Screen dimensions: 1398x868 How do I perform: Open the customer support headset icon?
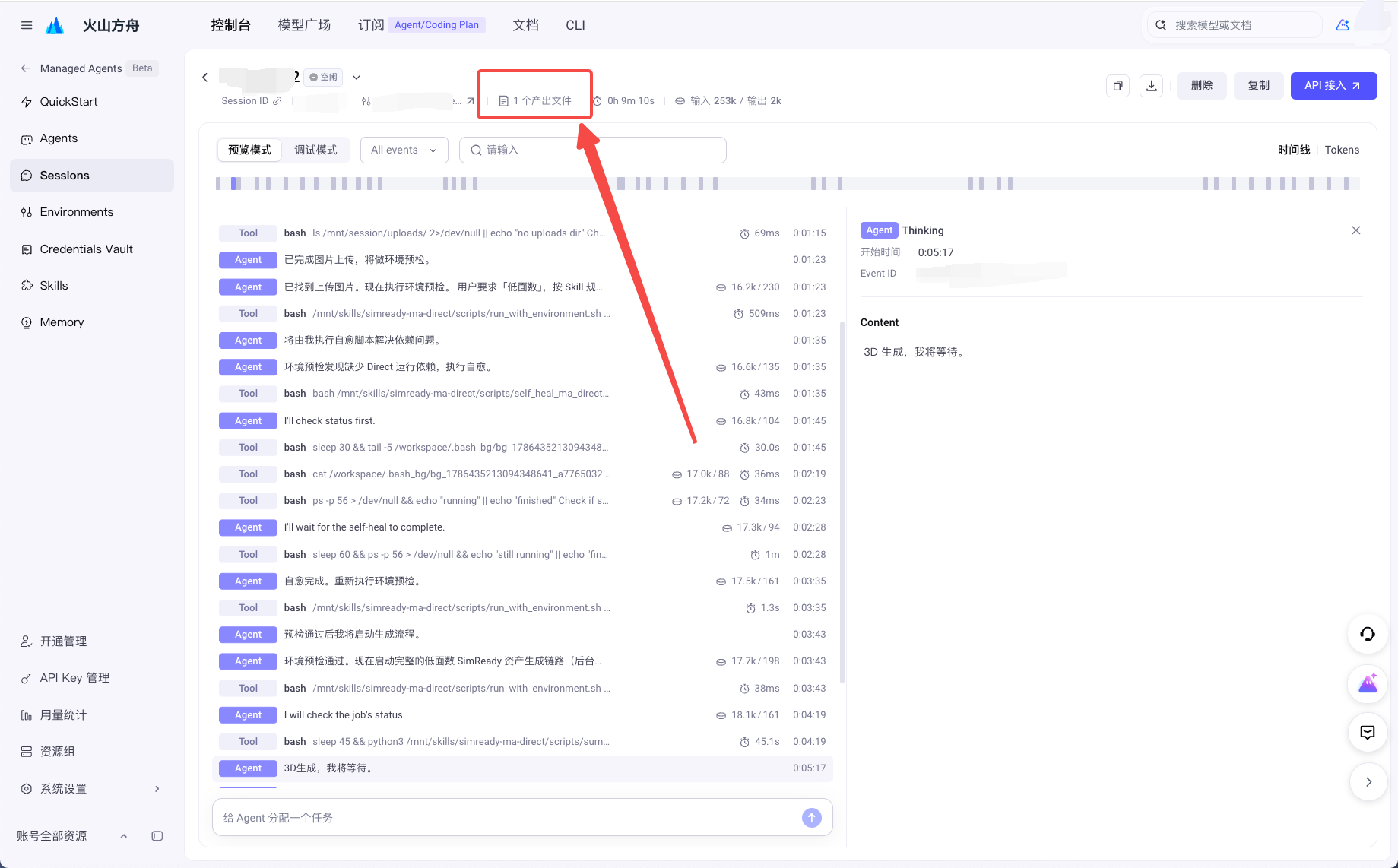click(1368, 634)
